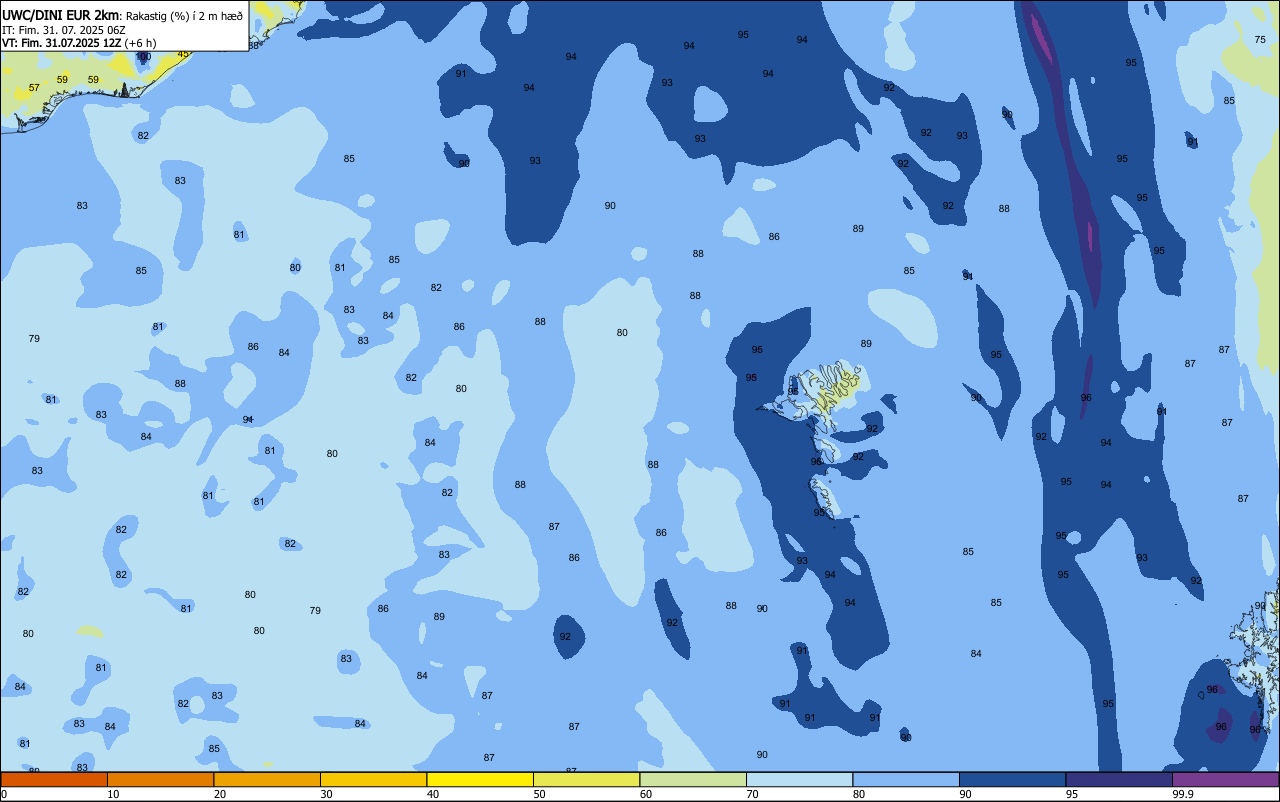
Task: Click the dark blue 90–95 legend band
Action: point(1012,779)
